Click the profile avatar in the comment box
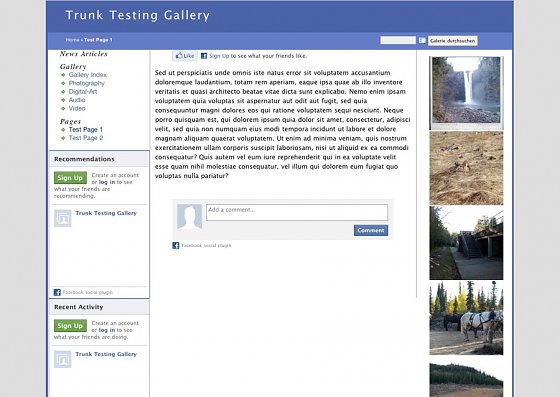Viewport: 560px width, 397px height. (189, 217)
